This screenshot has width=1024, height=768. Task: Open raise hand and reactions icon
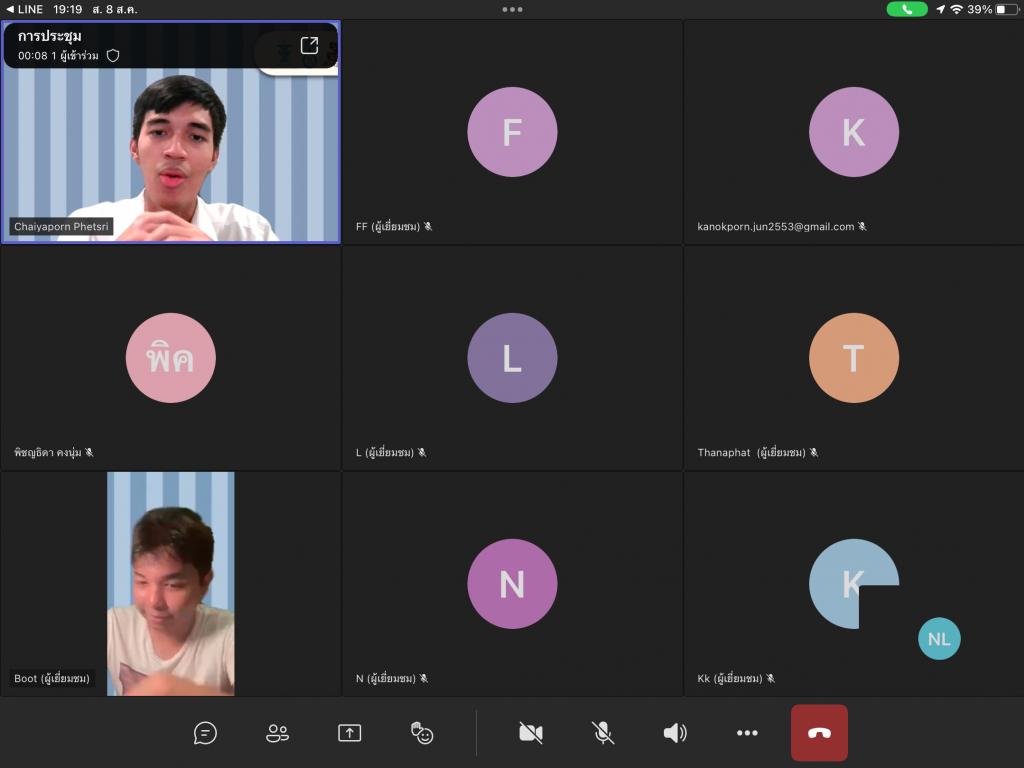pyautogui.click(x=422, y=733)
